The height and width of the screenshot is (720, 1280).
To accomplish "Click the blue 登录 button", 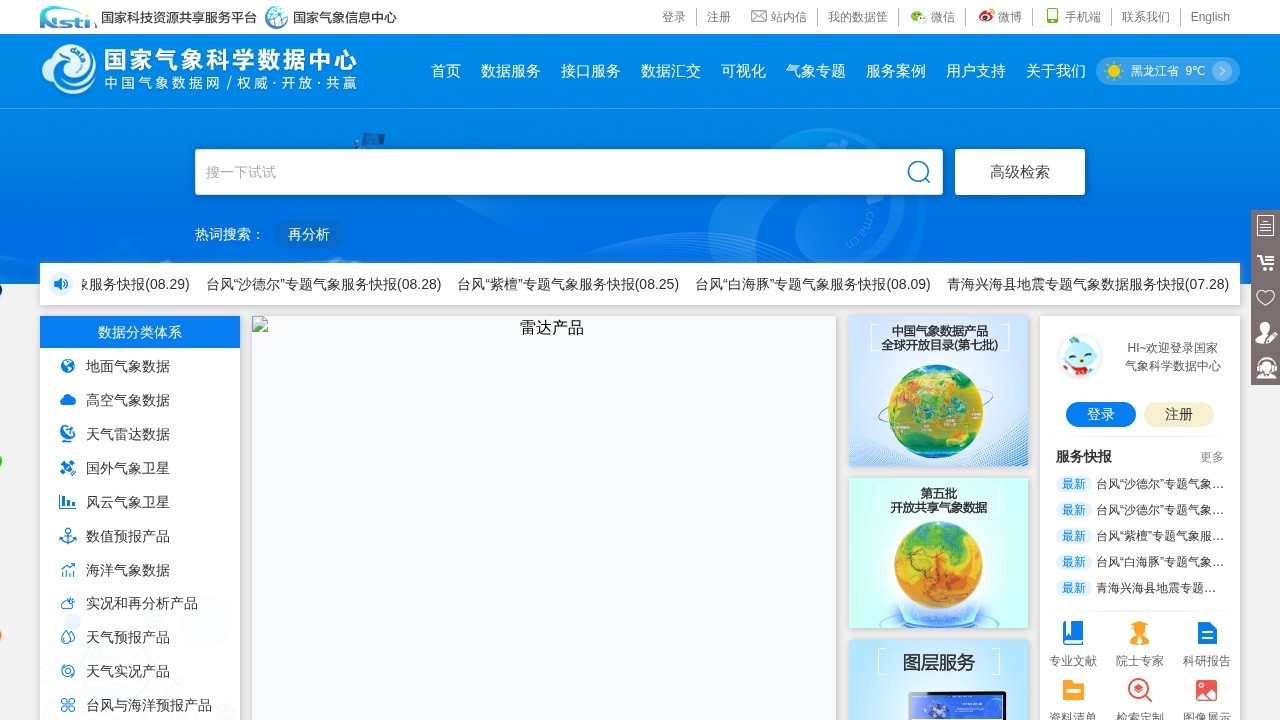I will (x=1101, y=414).
